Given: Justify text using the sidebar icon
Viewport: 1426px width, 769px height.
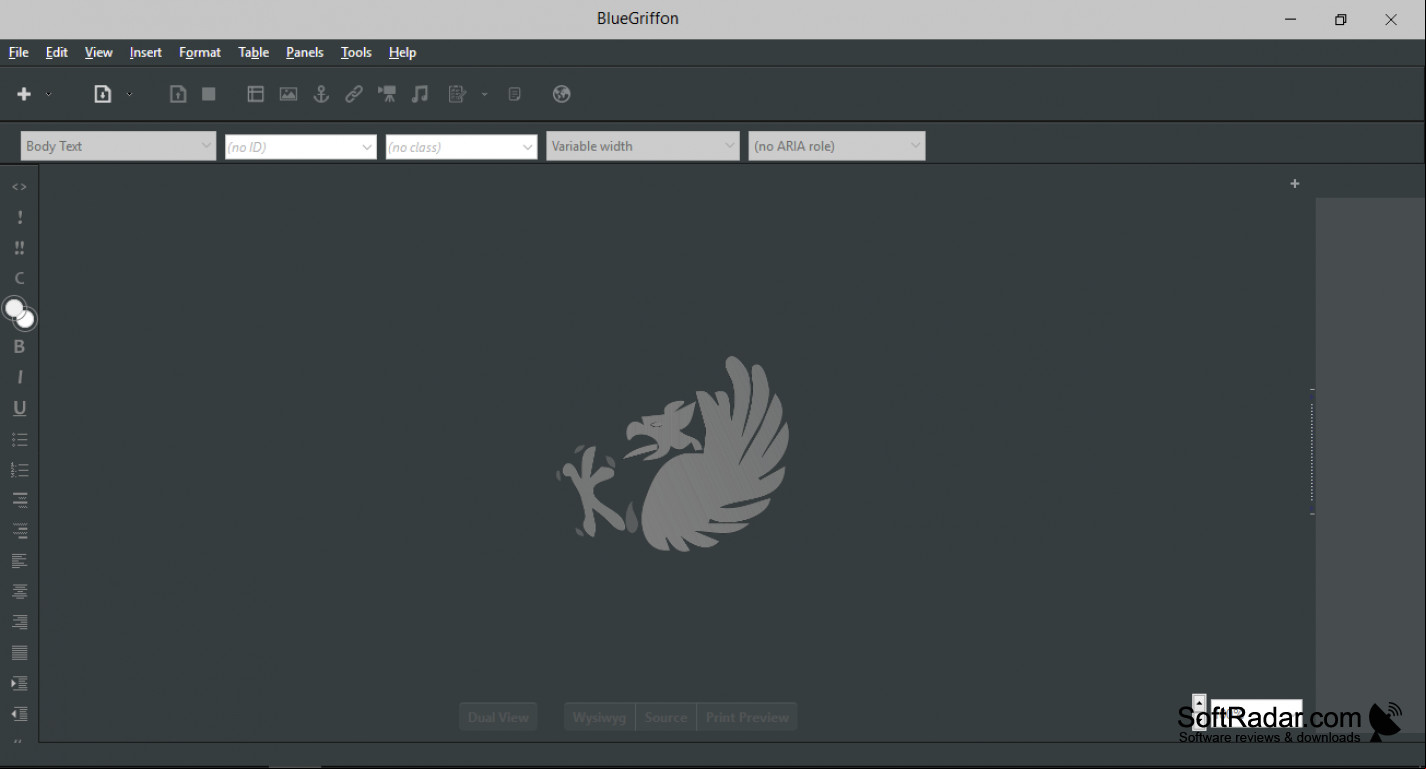Looking at the screenshot, I should [19, 653].
